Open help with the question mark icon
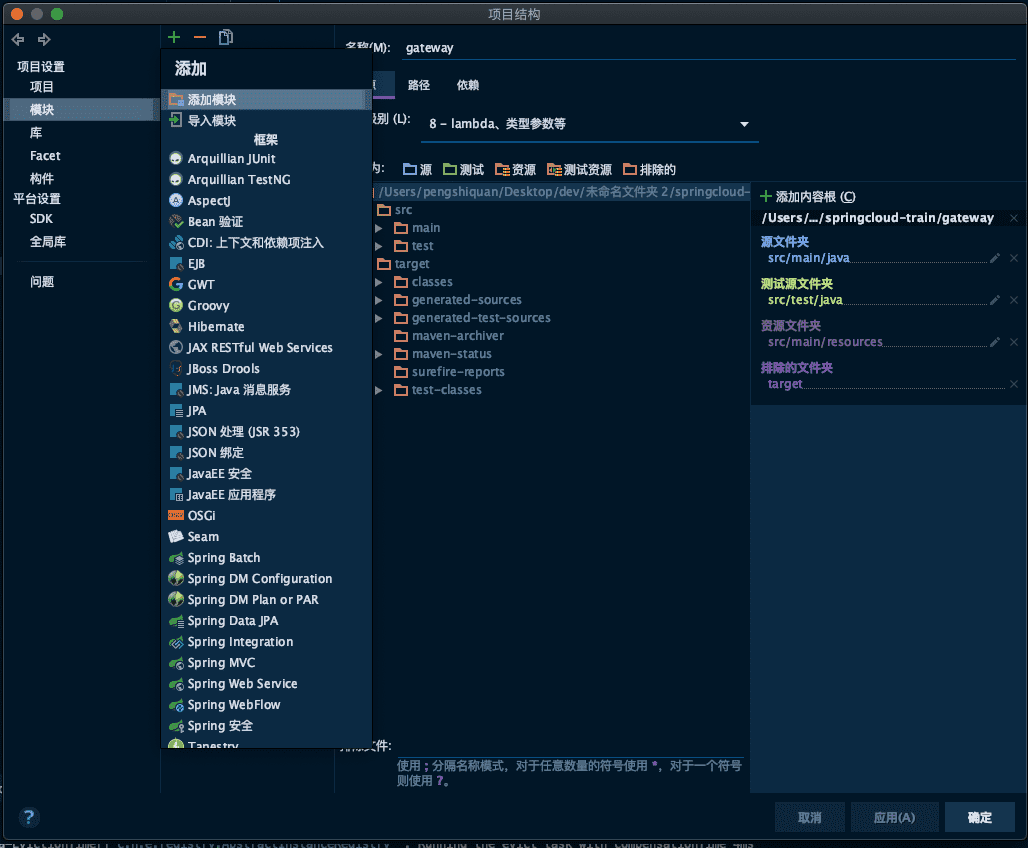 [x=28, y=817]
